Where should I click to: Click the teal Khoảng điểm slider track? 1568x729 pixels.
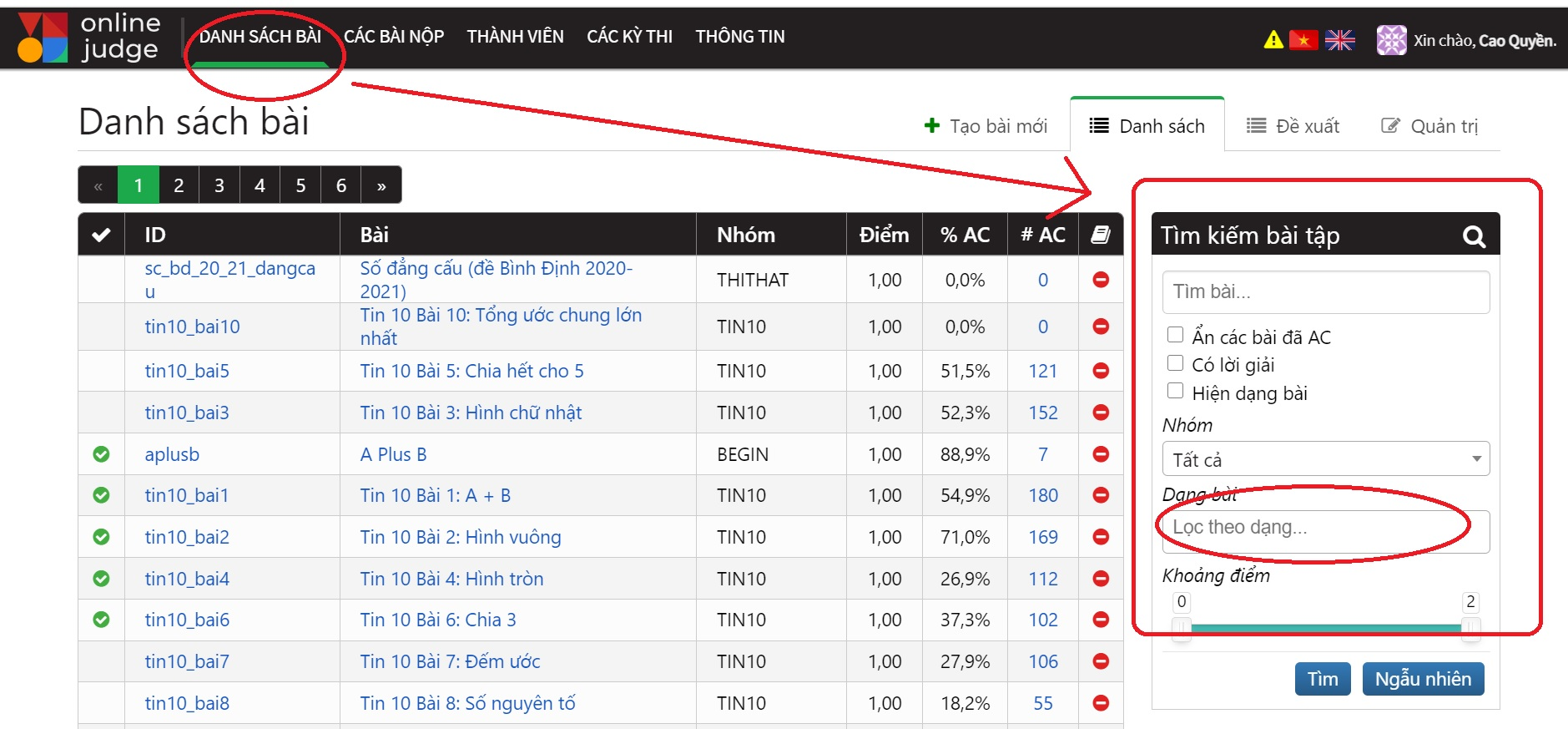[x=1325, y=629]
